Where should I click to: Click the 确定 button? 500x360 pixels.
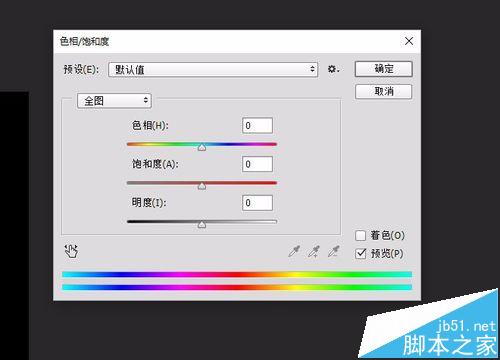point(384,69)
